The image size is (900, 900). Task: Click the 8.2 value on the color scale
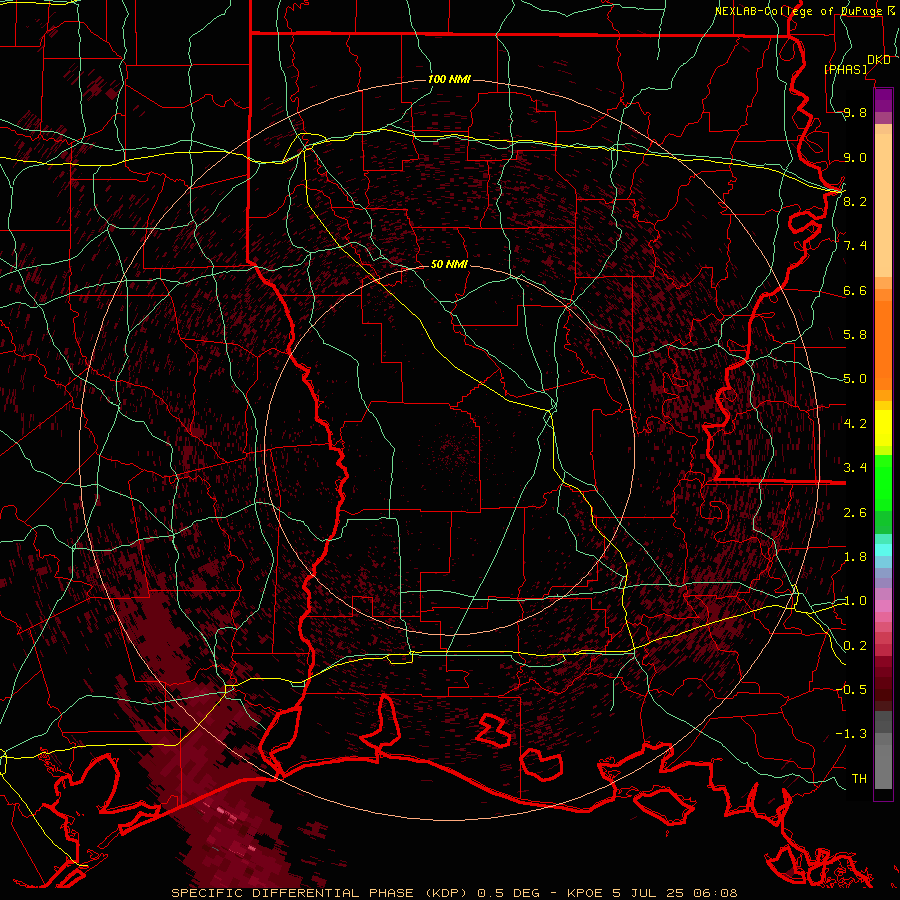[x=854, y=201]
